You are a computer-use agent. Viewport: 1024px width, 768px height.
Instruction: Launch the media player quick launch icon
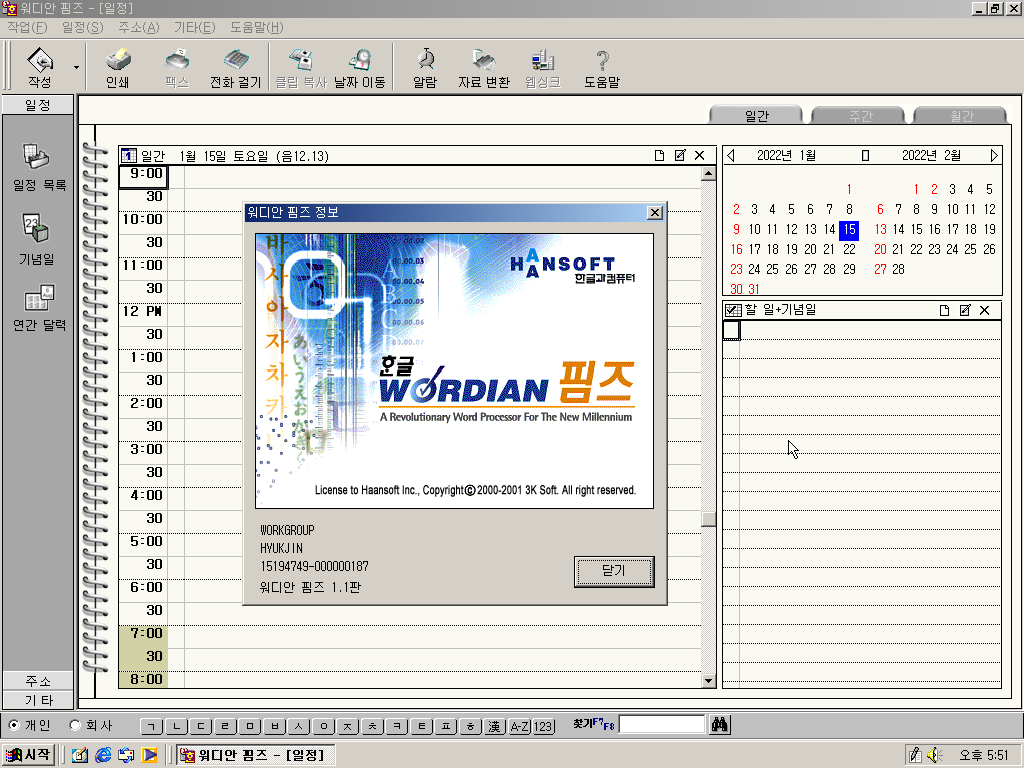[150, 755]
